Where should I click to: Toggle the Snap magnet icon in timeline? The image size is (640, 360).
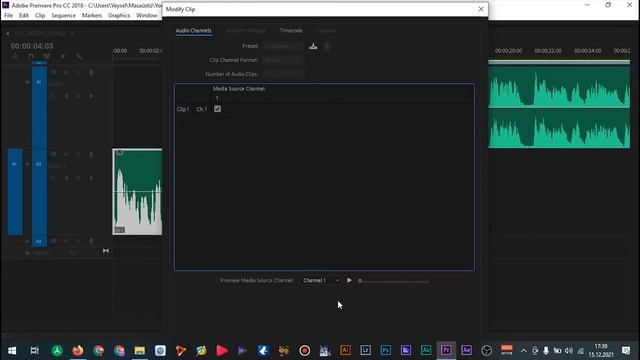point(31,56)
